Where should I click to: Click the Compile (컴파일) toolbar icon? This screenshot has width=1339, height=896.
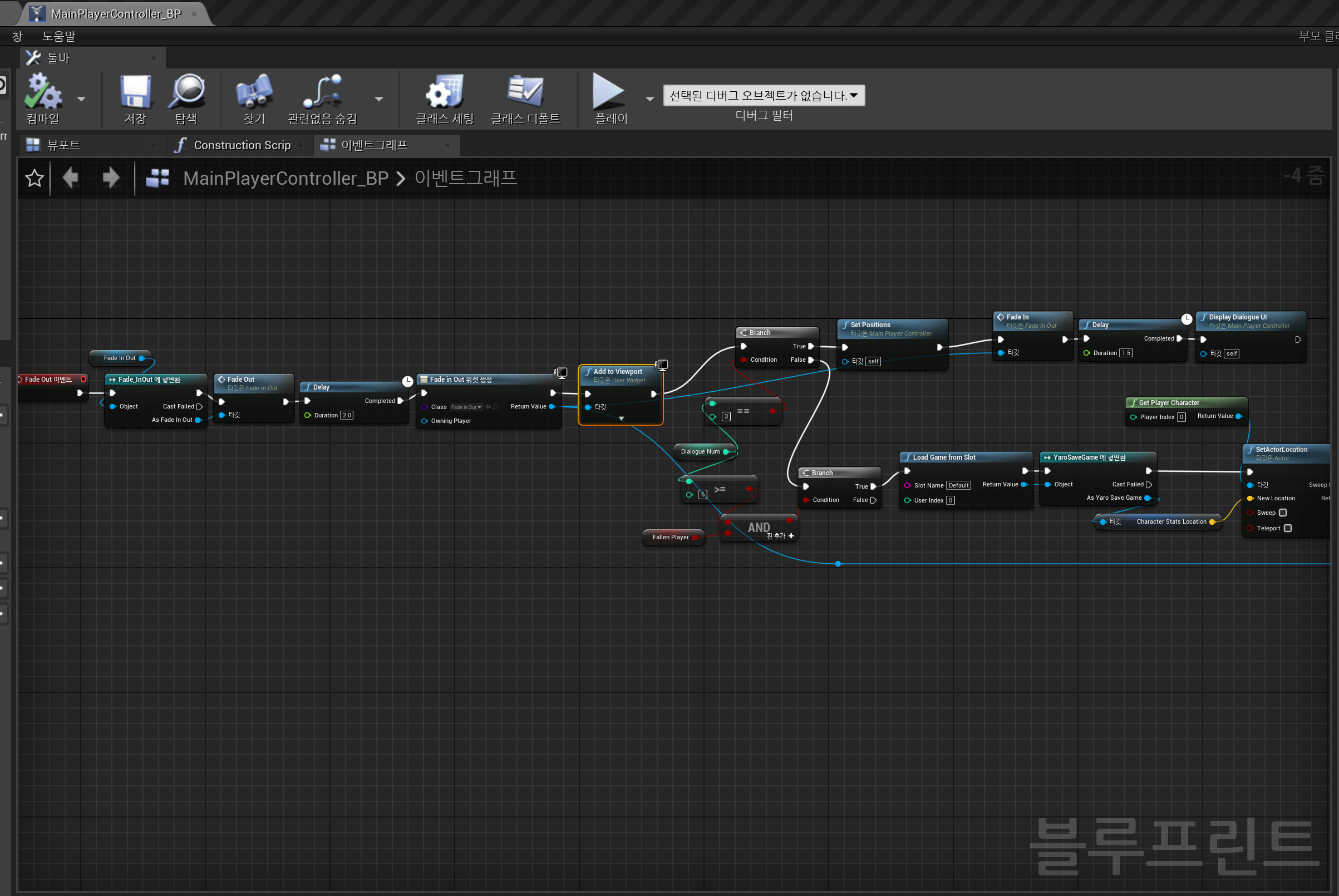pos(43,92)
